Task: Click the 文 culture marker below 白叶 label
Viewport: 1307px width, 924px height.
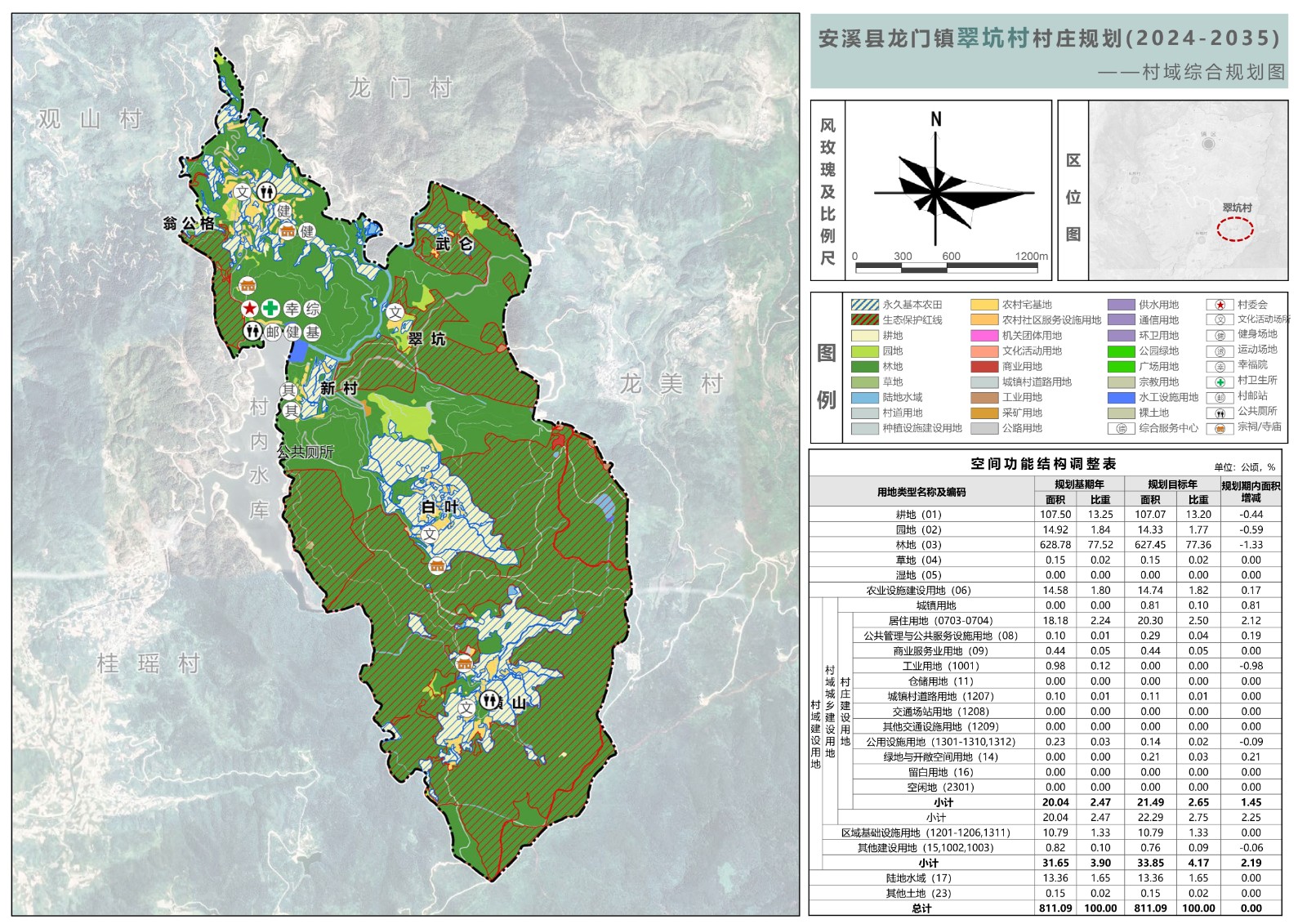Action: 430,534
